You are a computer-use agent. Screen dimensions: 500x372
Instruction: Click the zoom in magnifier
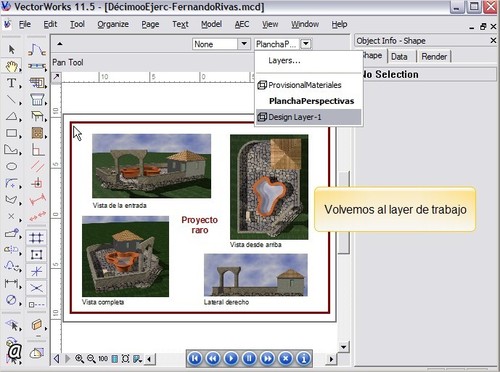coord(79,359)
